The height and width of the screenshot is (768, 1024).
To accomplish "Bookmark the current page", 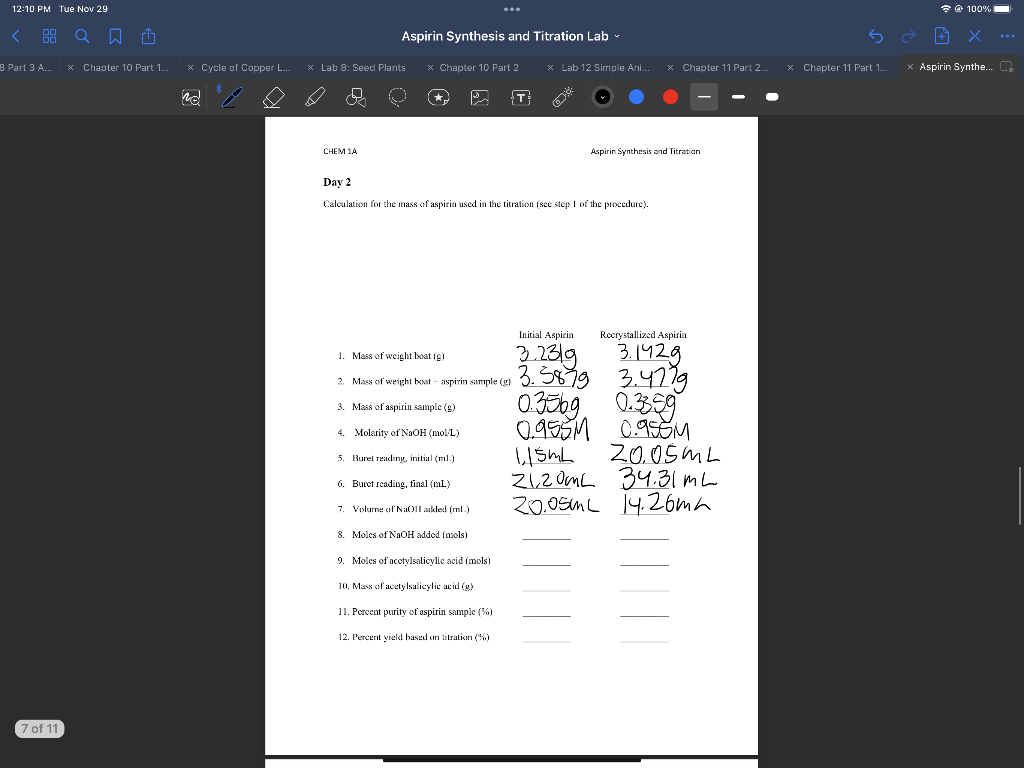I will pos(115,36).
